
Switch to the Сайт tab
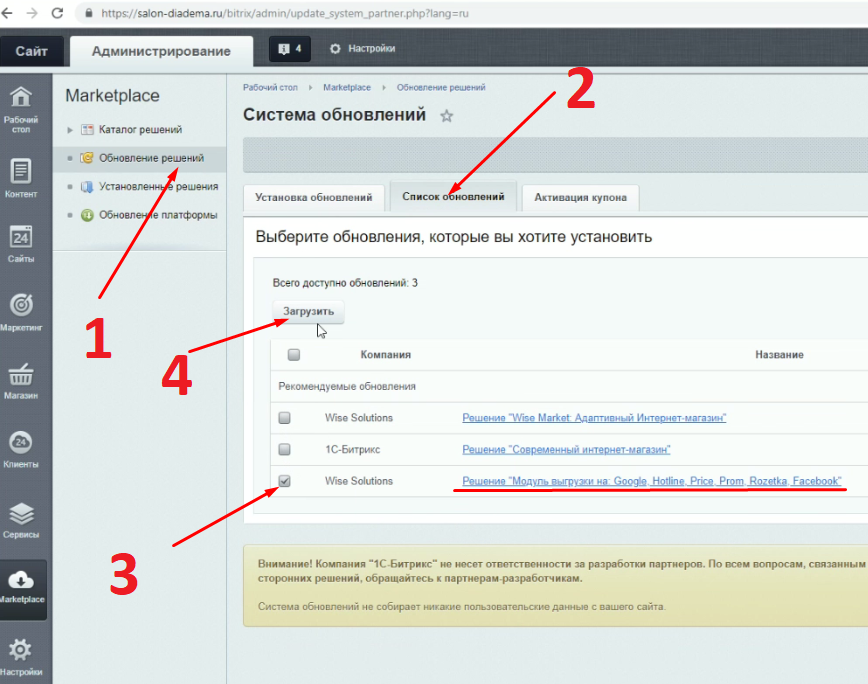32,51
